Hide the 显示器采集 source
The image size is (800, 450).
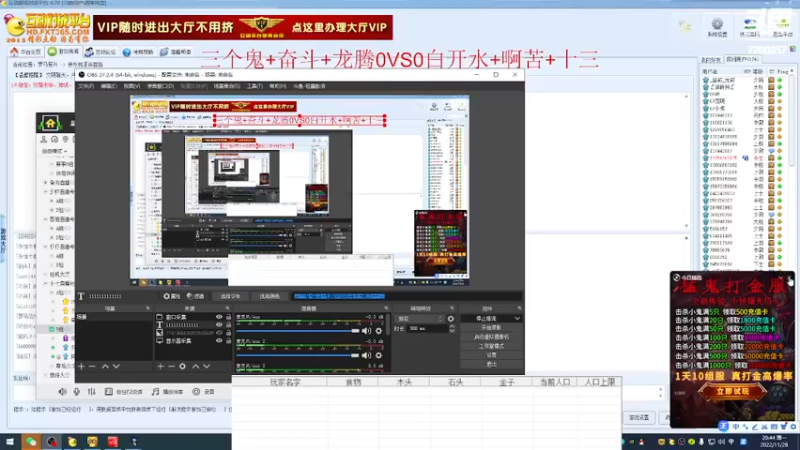219,340
